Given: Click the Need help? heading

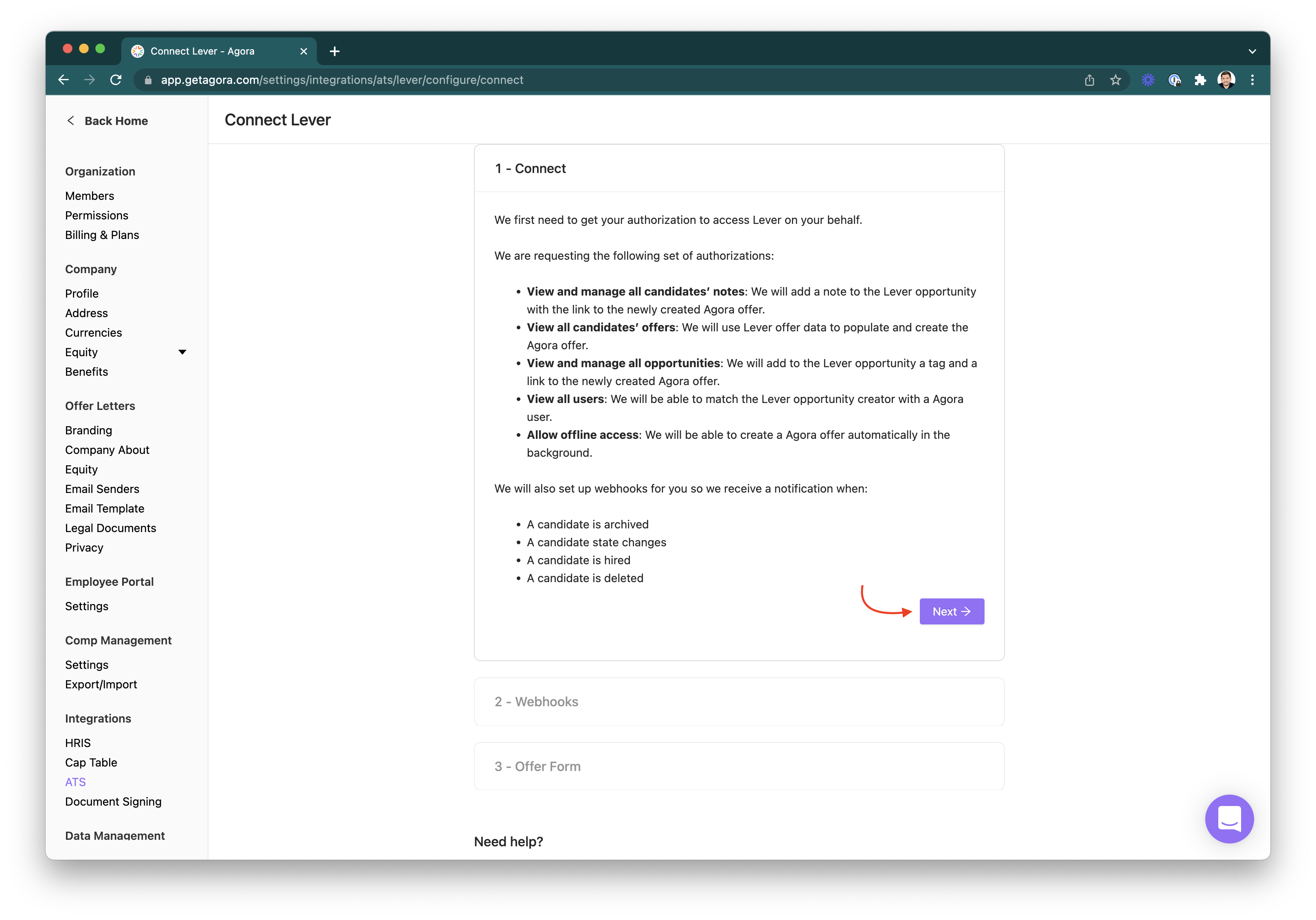Looking at the screenshot, I should tap(509, 841).
